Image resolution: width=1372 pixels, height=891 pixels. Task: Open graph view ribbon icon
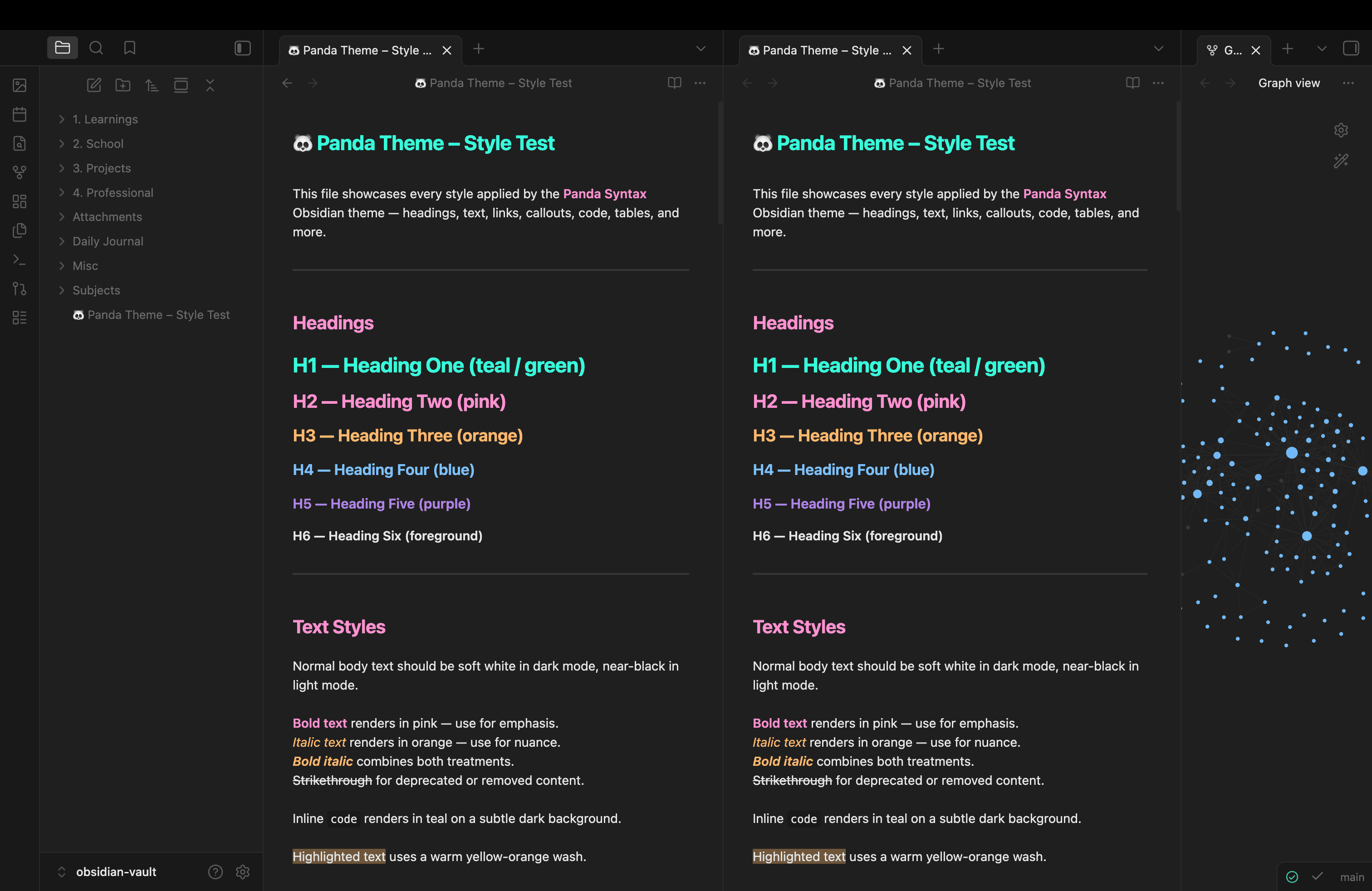pos(20,172)
